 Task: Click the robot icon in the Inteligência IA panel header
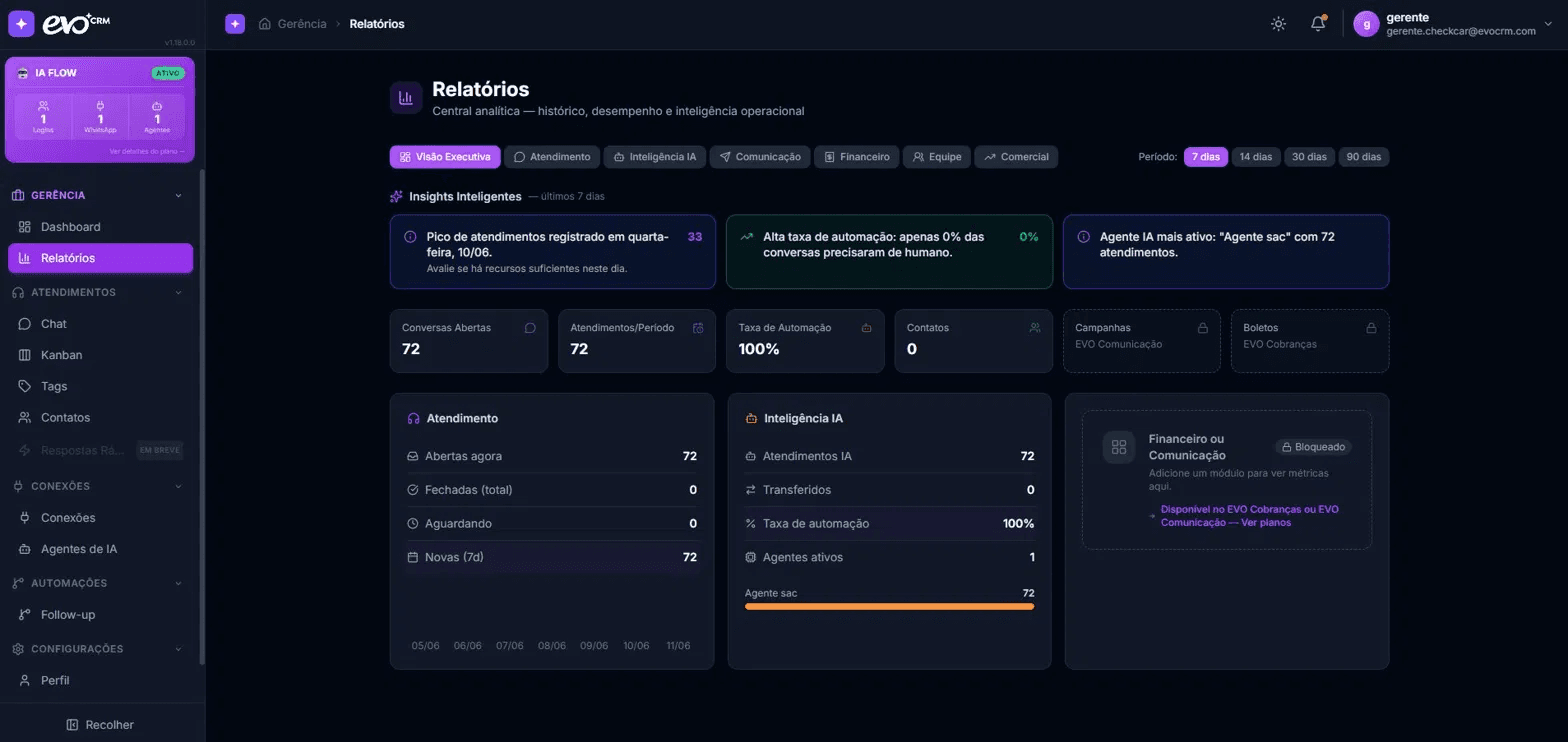click(x=751, y=419)
